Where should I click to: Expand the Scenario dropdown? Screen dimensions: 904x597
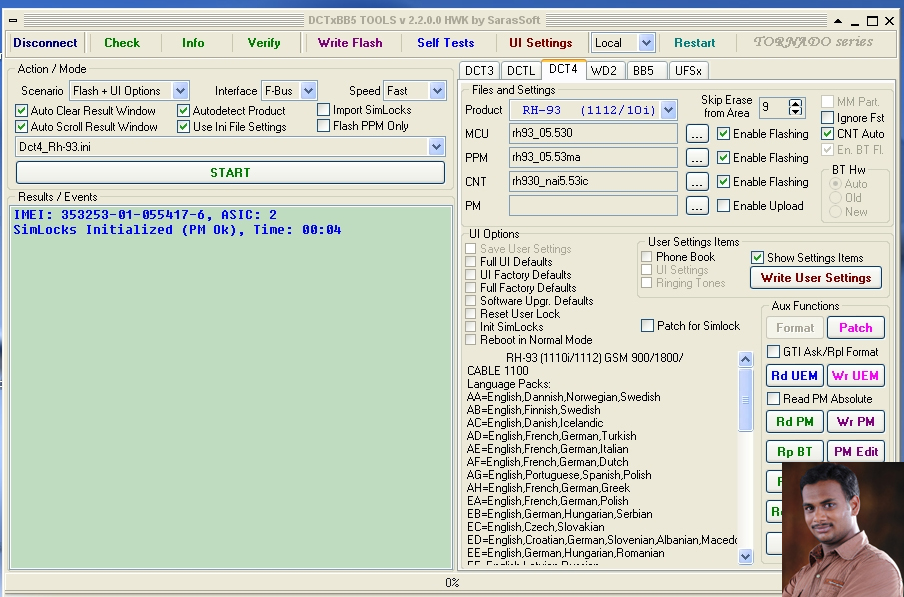pos(180,90)
